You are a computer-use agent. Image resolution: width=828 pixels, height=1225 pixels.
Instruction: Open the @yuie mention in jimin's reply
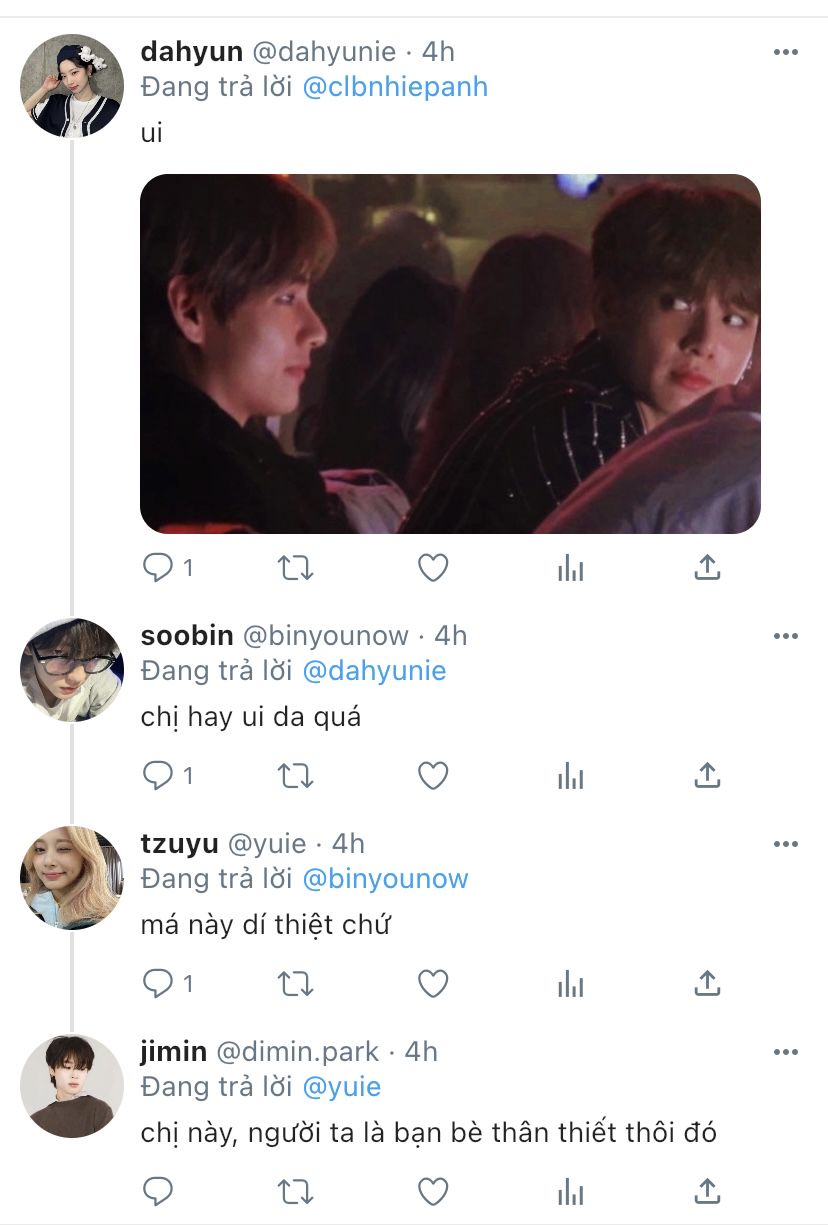(341, 1087)
